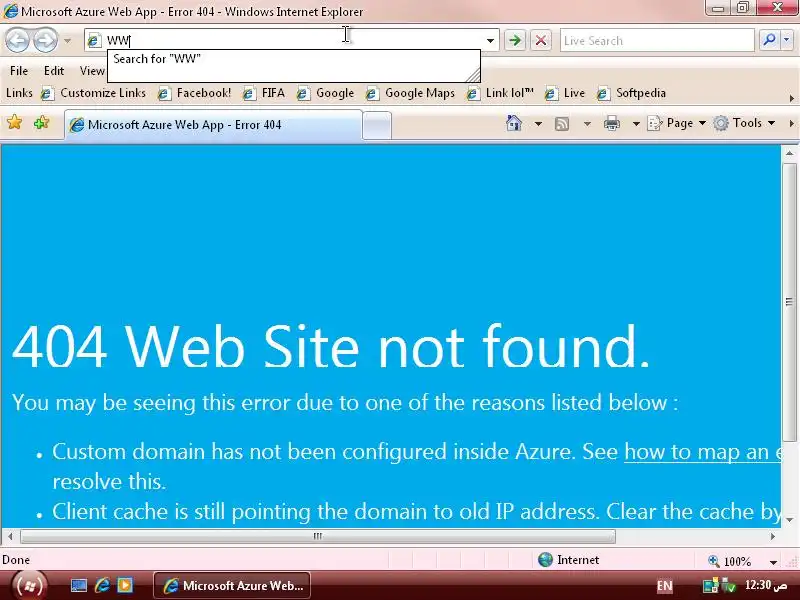This screenshot has width=800, height=600.
Task: Open the Print options dropdown arrow
Action: [x=636, y=123]
